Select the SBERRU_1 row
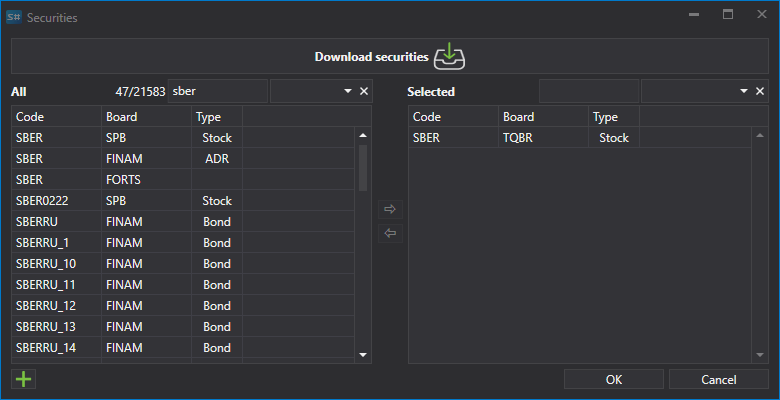The width and height of the screenshot is (780, 400). pyautogui.click(x=183, y=242)
